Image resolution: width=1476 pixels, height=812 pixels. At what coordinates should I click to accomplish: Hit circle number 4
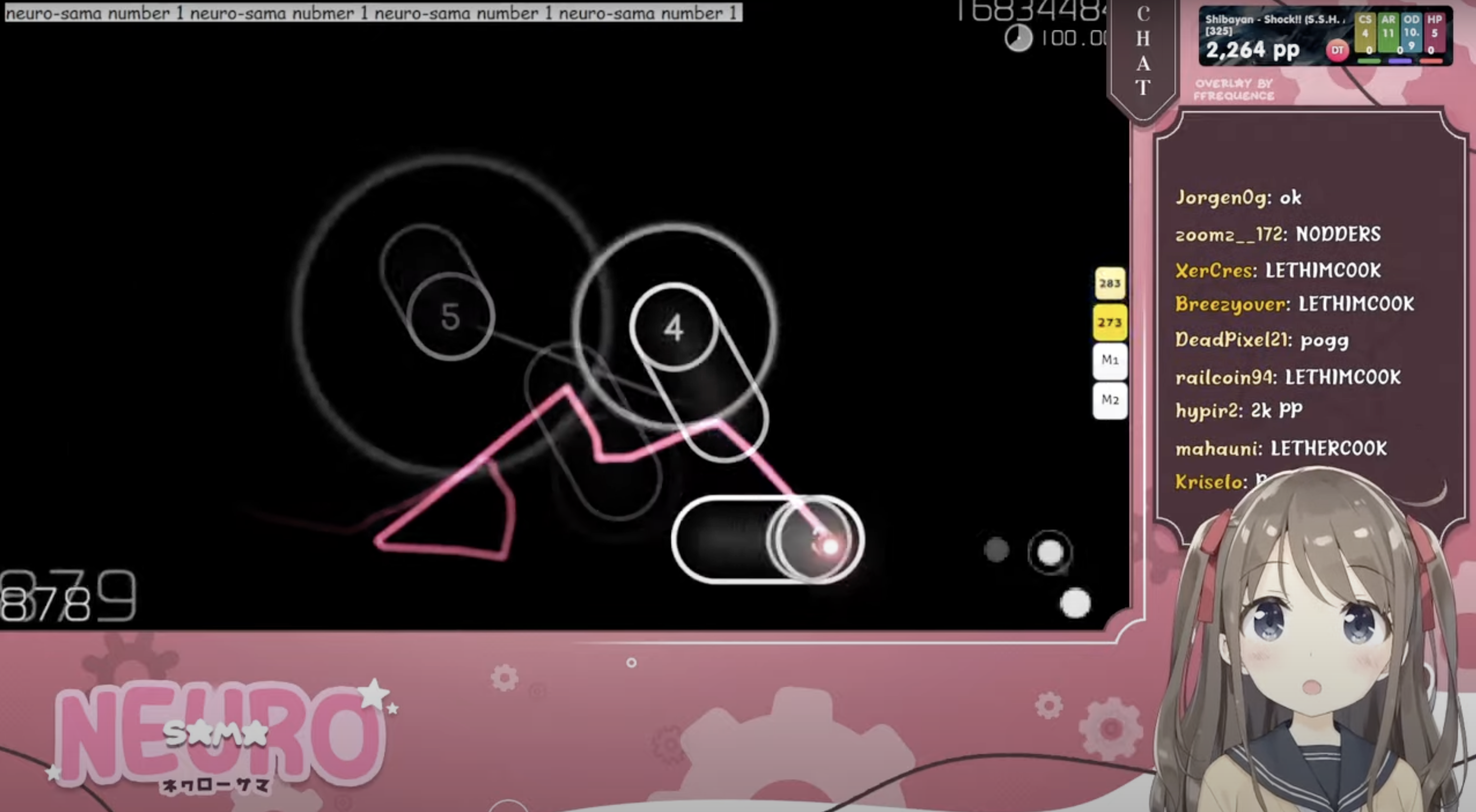(x=674, y=328)
